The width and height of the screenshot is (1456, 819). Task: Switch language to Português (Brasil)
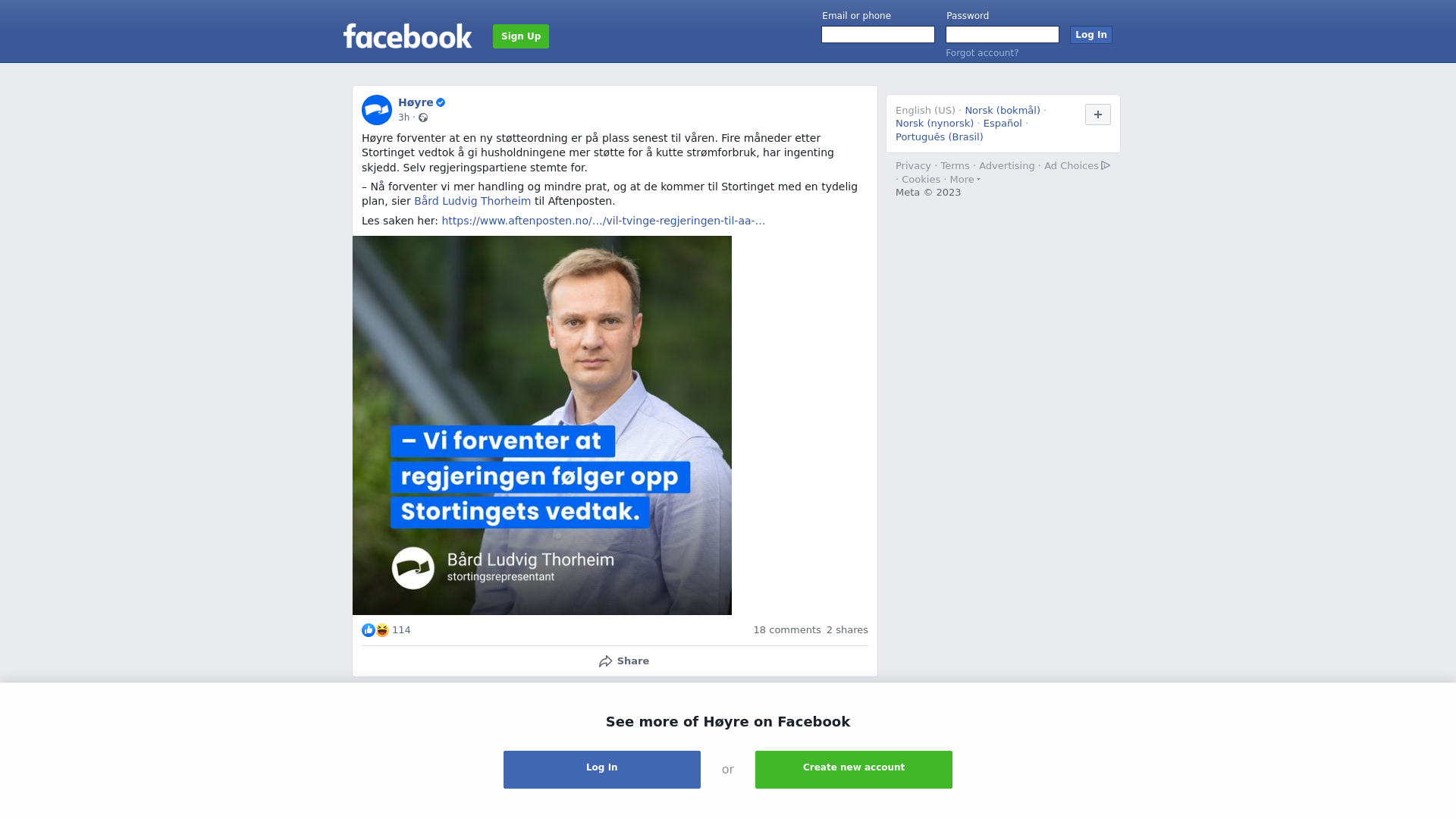[939, 137]
